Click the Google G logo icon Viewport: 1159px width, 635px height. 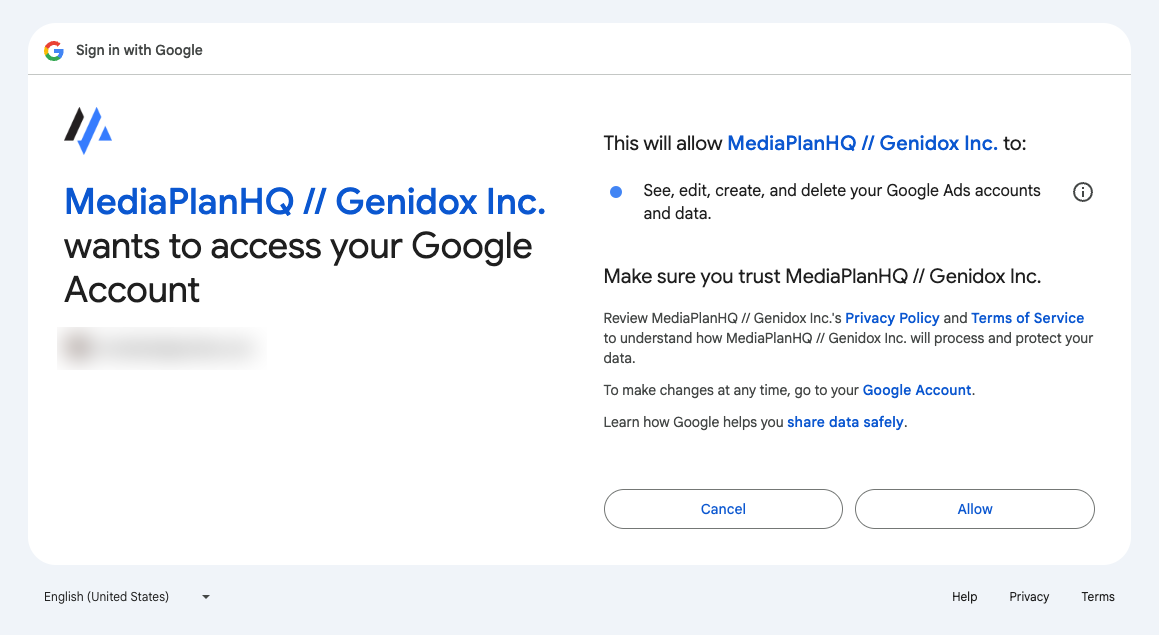[54, 50]
